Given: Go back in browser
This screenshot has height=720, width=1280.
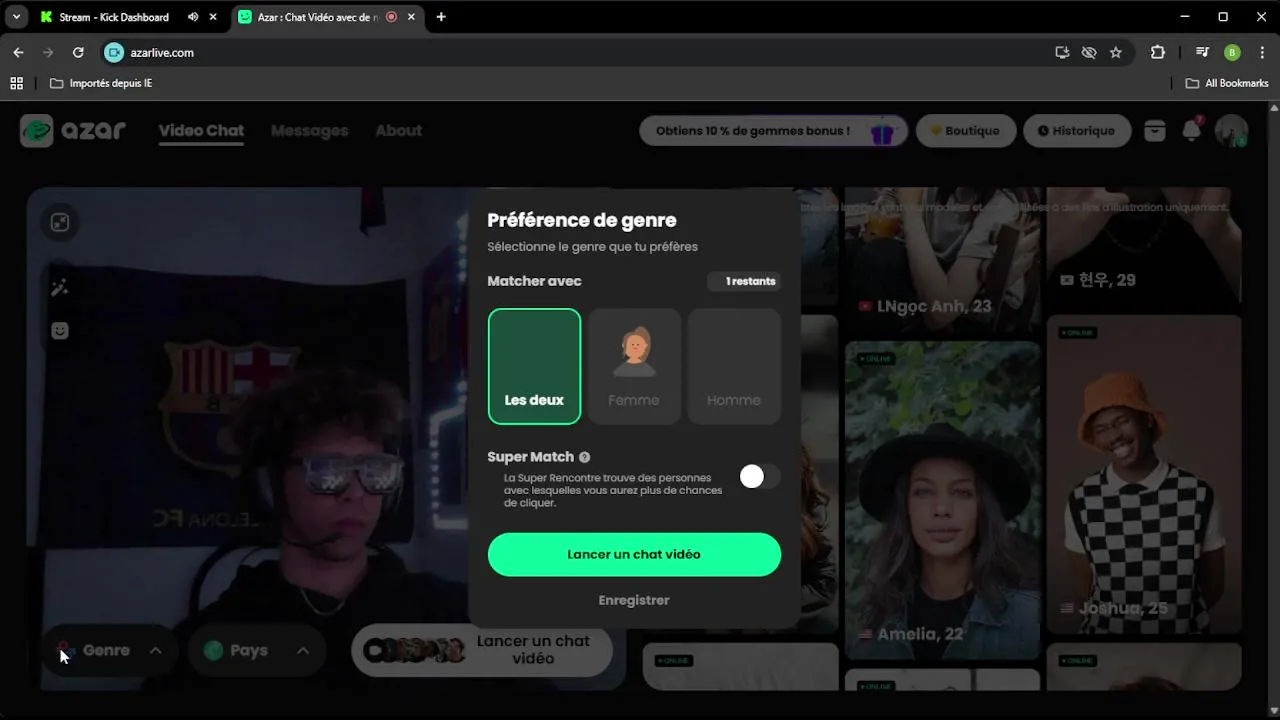Looking at the screenshot, I should click(x=18, y=52).
